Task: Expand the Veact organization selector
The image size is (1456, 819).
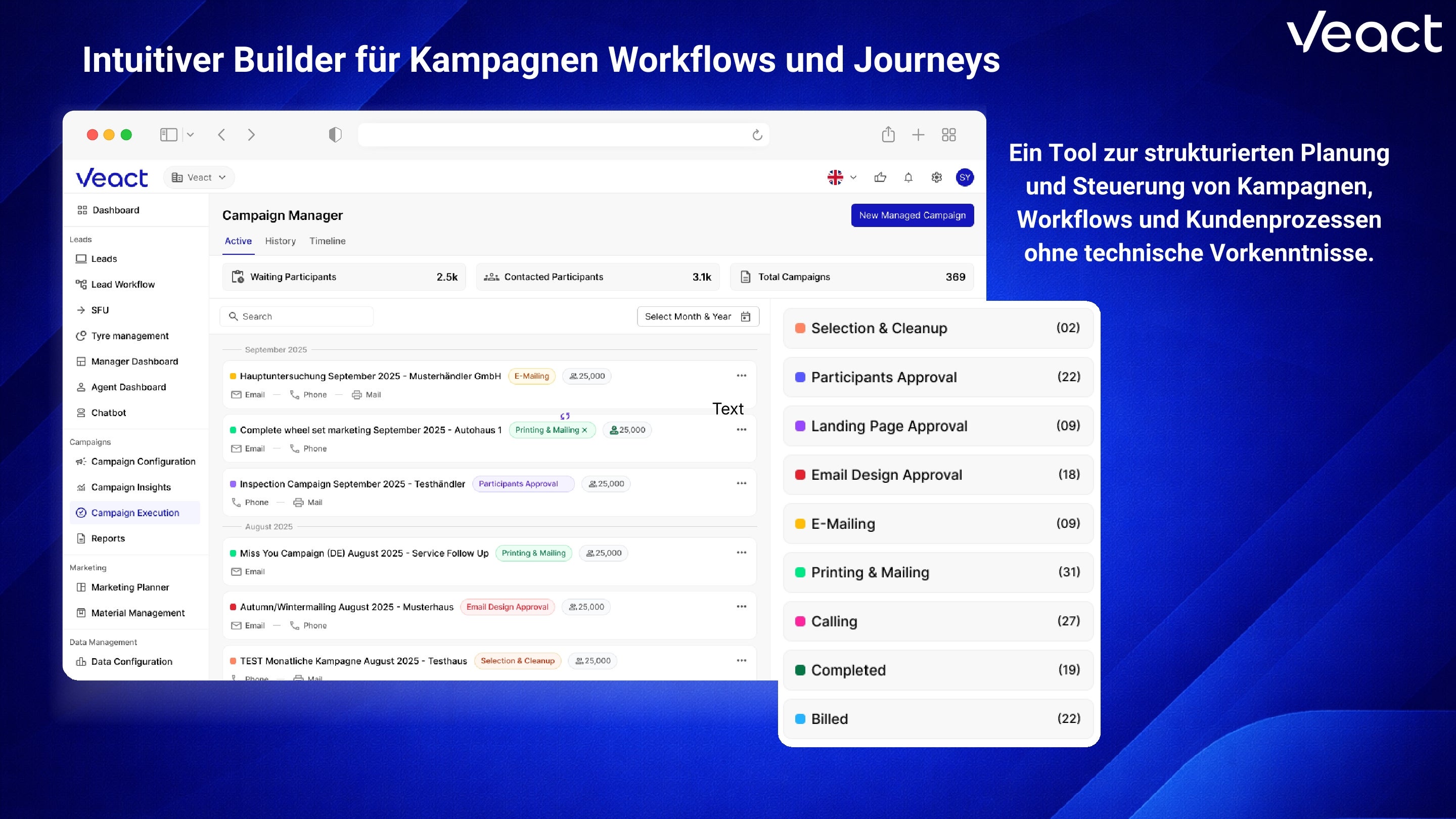Action: click(199, 177)
